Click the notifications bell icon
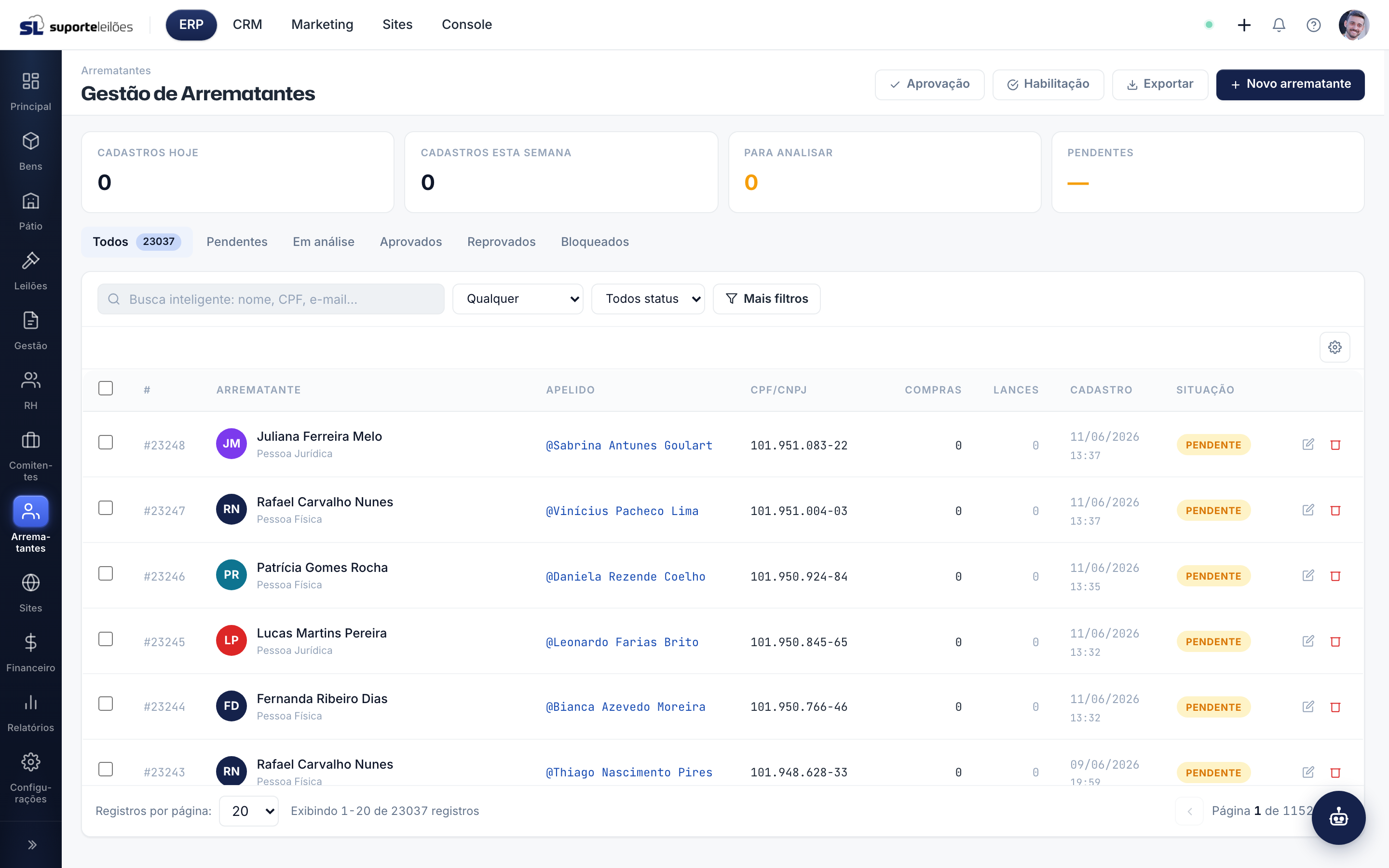1389x868 pixels. click(x=1278, y=25)
